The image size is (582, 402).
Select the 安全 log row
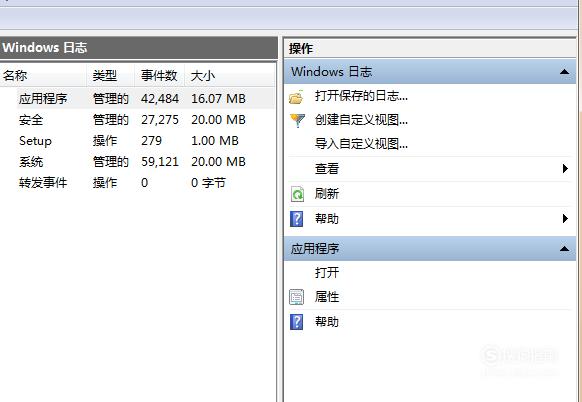(x=137, y=120)
